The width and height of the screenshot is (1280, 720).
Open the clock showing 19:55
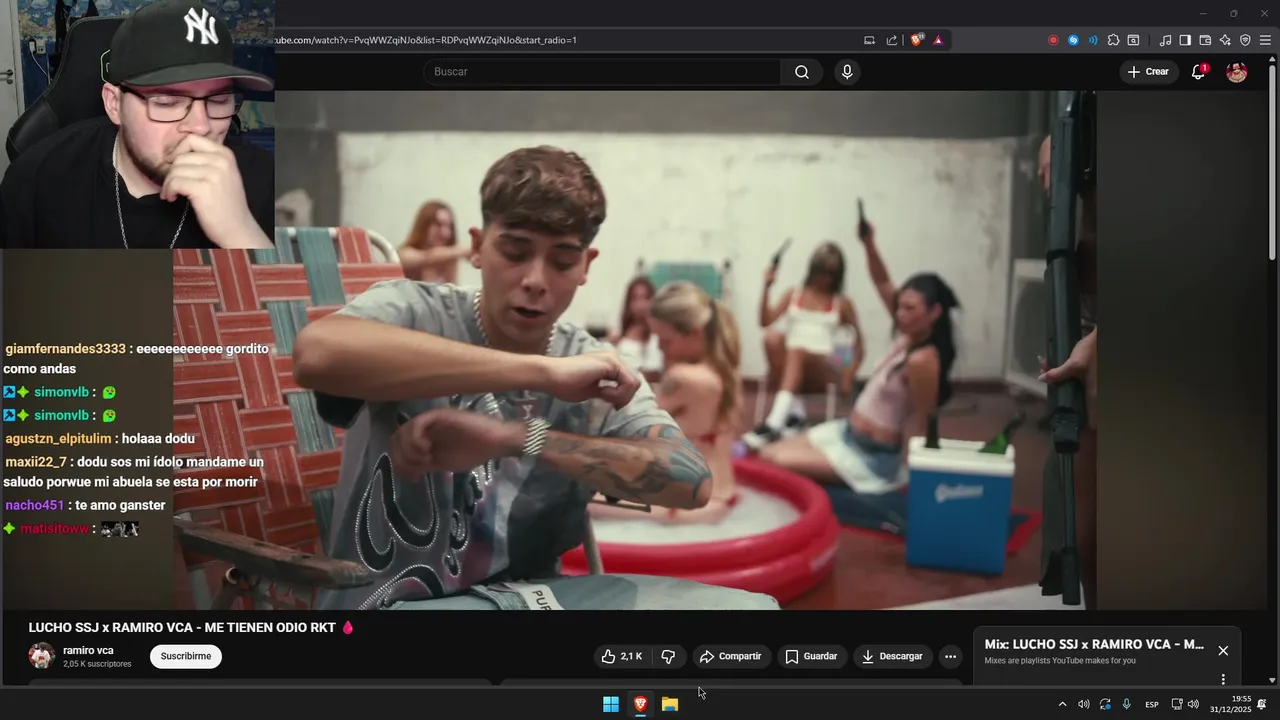click(x=1230, y=704)
